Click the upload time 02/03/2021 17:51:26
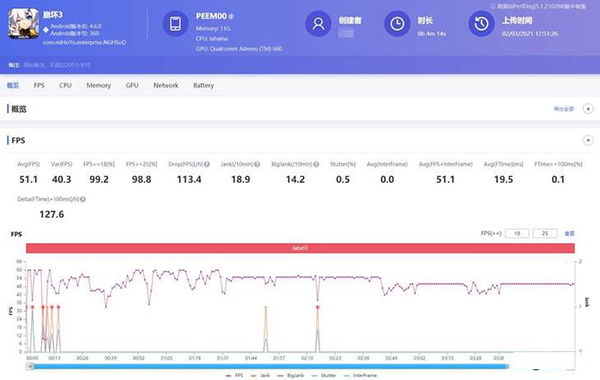Screen dimensions: 600x380 [x=530, y=34]
